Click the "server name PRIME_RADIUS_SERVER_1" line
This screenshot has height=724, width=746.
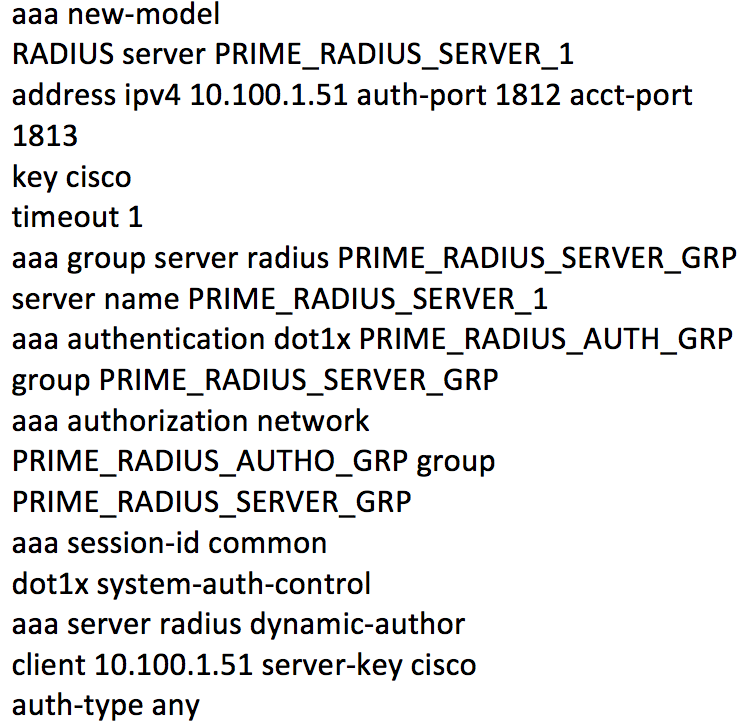pos(279,298)
